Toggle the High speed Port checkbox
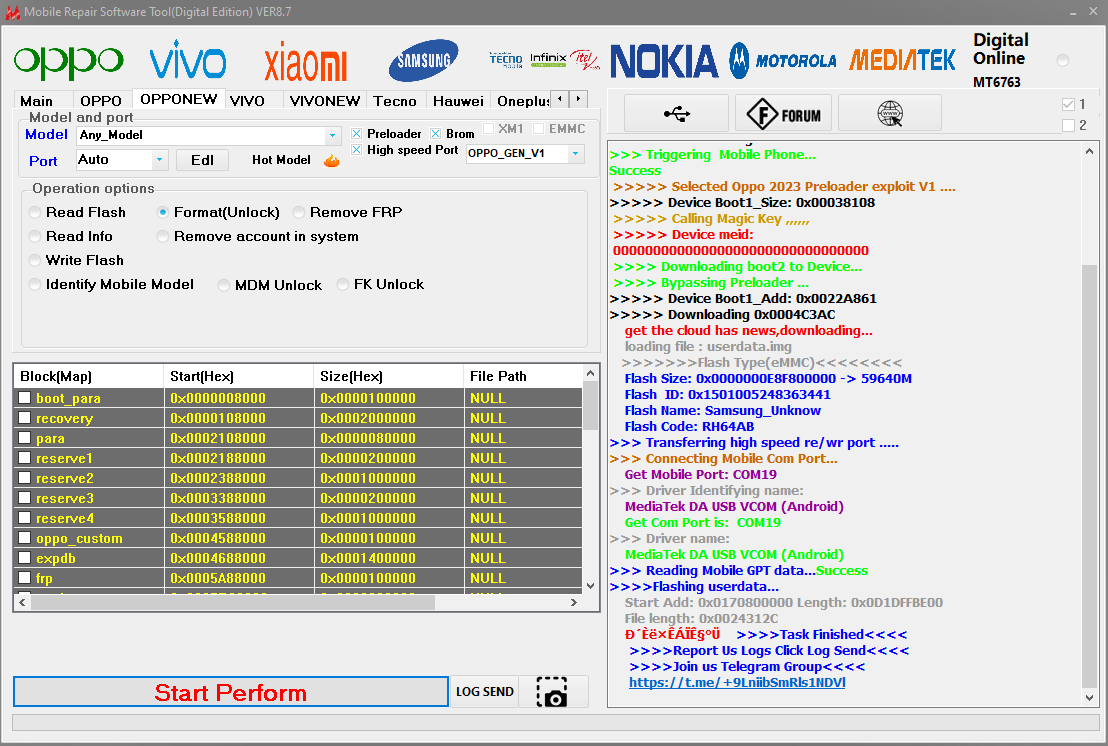The width and height of the screenshot is (1108, 746). pos(357,150)
